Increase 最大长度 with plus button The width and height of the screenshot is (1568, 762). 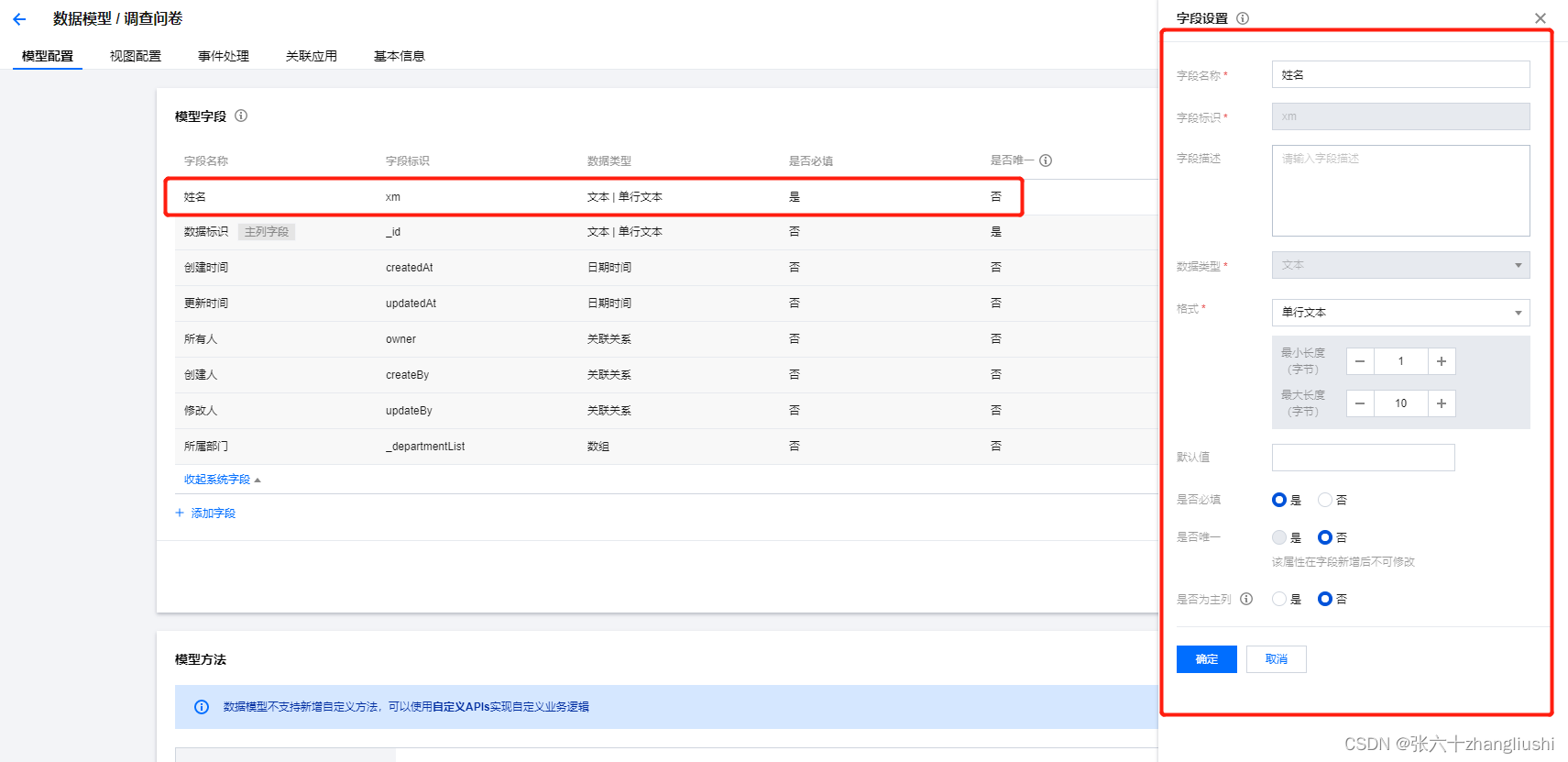pos(1442,403)
